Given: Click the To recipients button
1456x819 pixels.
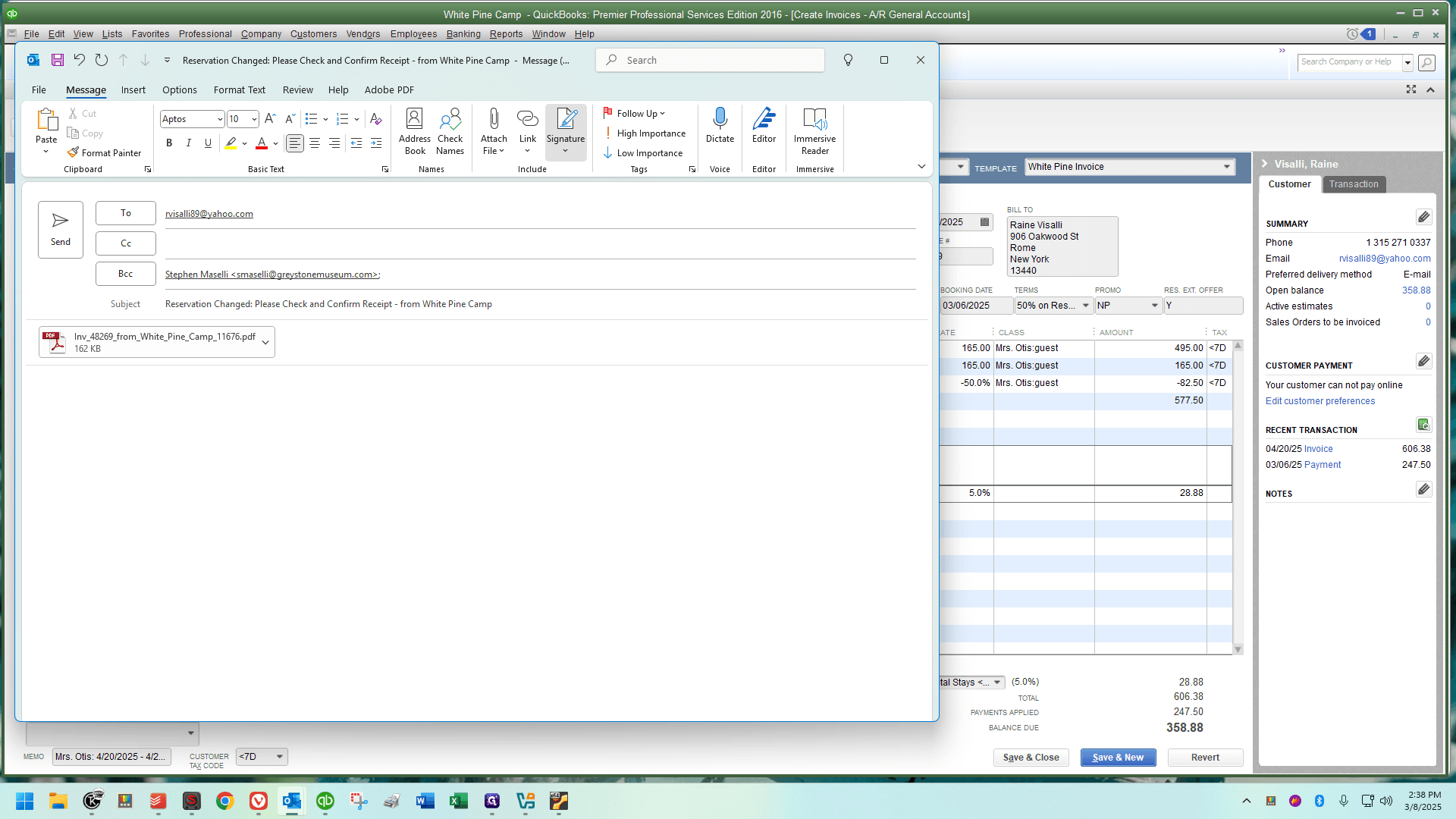Looking at the screenshot, I should [x=126, y=213].
